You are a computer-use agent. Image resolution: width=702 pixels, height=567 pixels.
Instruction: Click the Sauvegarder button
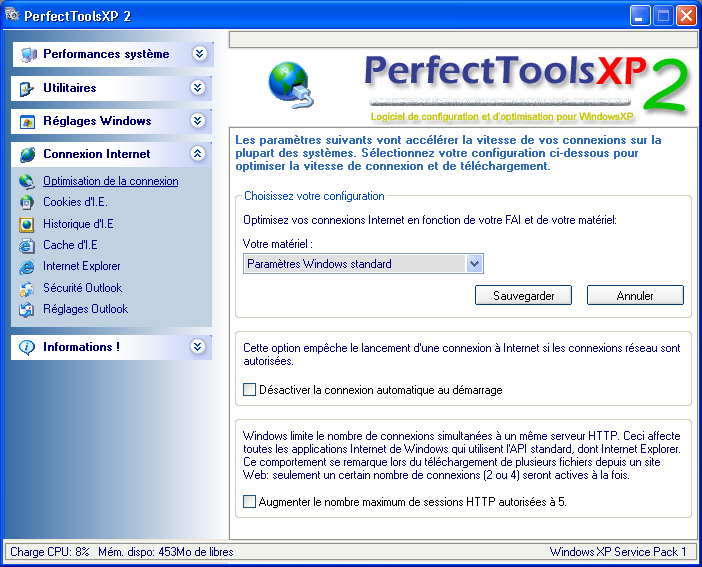(523, 296)
